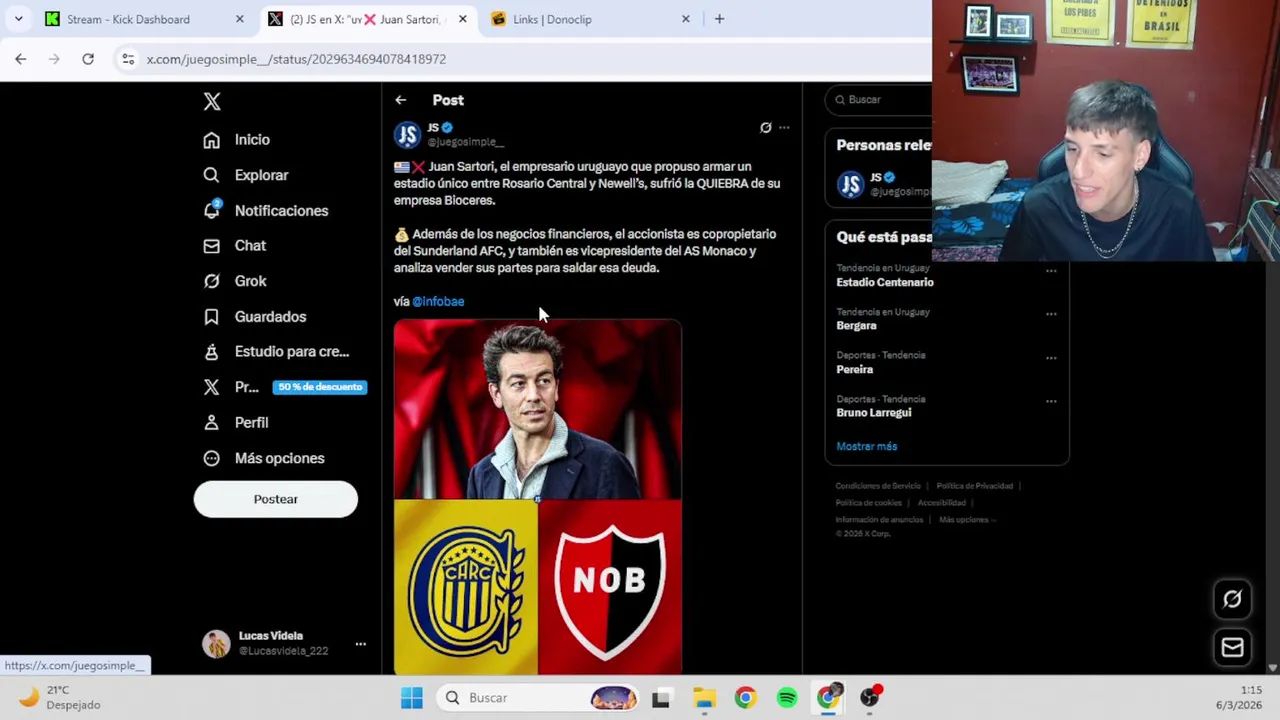Open Premium X icon with discount
Image resolution: width=1280 pixels, height=720 pixels.
coord(211,387)
